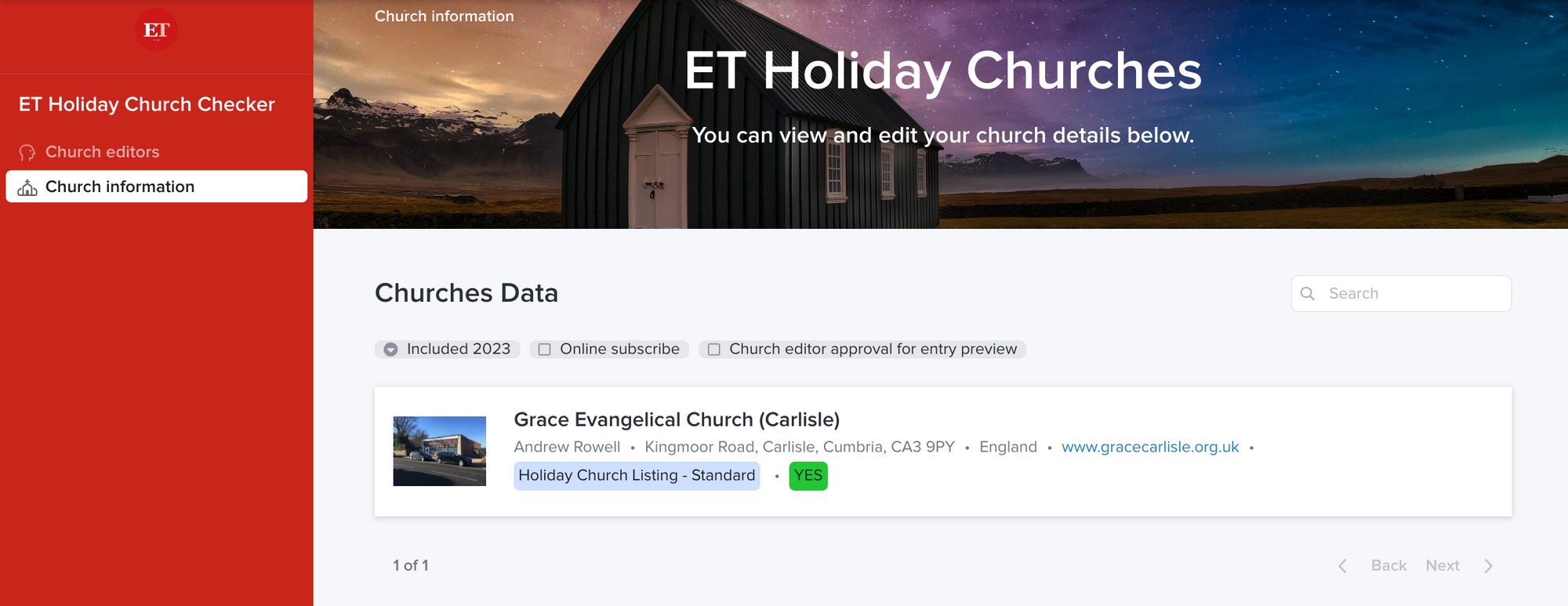Open the Grace Evangelical Church photo thumbnail
The height and width of the screenshot is (606, 1568).
pos(439,451)
